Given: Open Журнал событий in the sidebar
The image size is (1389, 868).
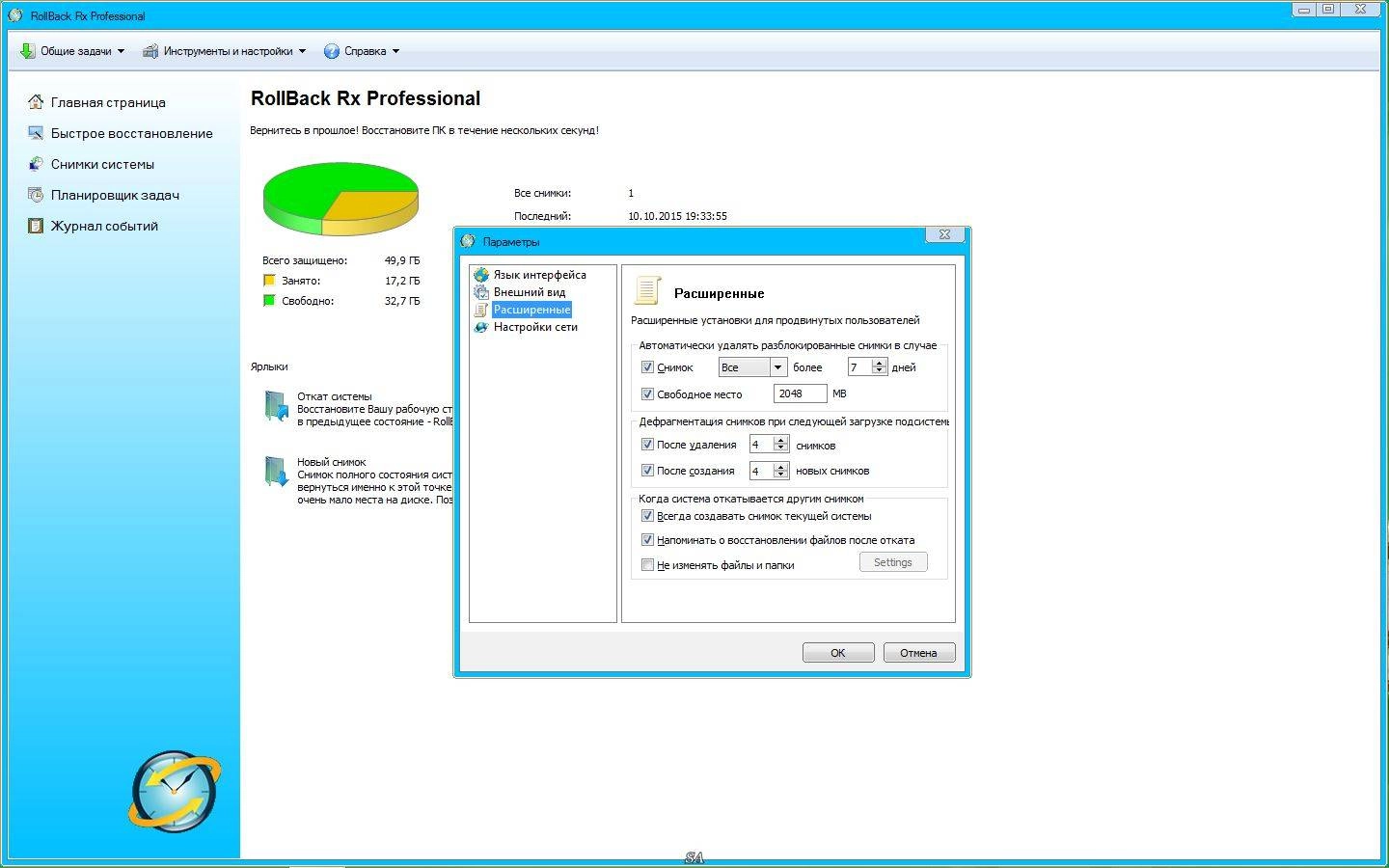Looking at the screenshot, I should point(104,226).
